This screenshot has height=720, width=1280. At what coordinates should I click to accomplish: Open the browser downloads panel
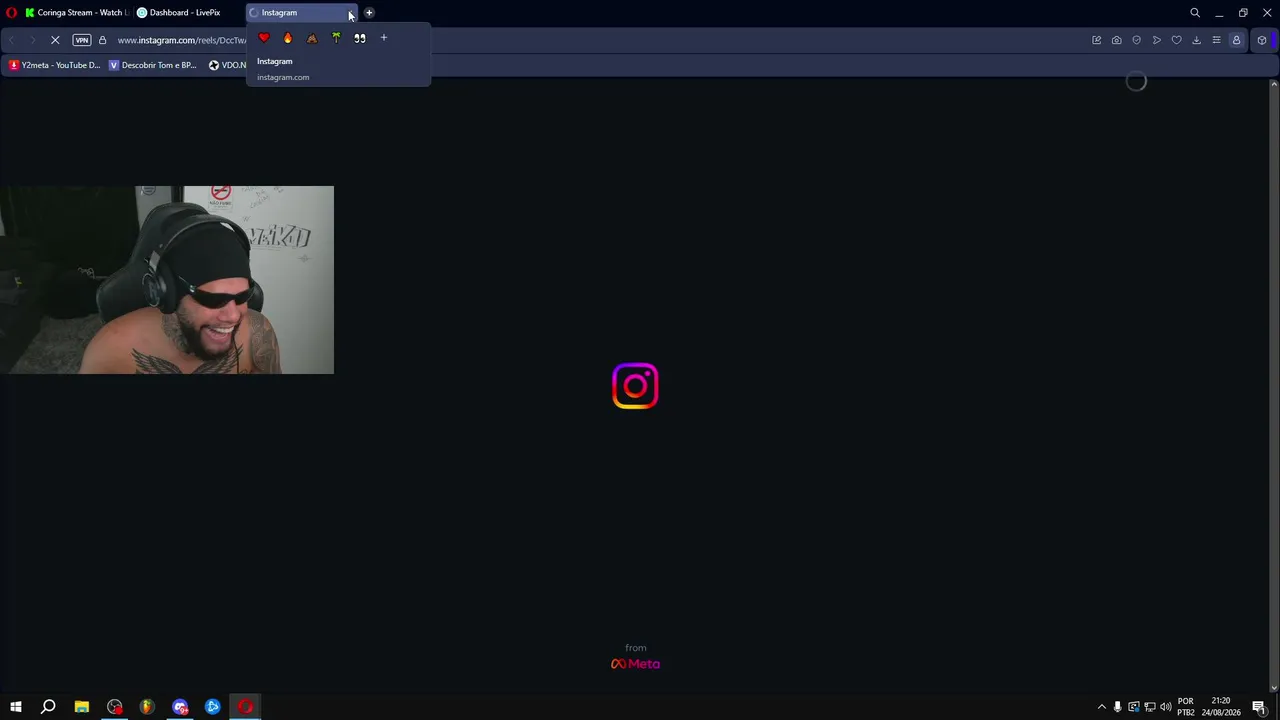(x=1197, y=40)
